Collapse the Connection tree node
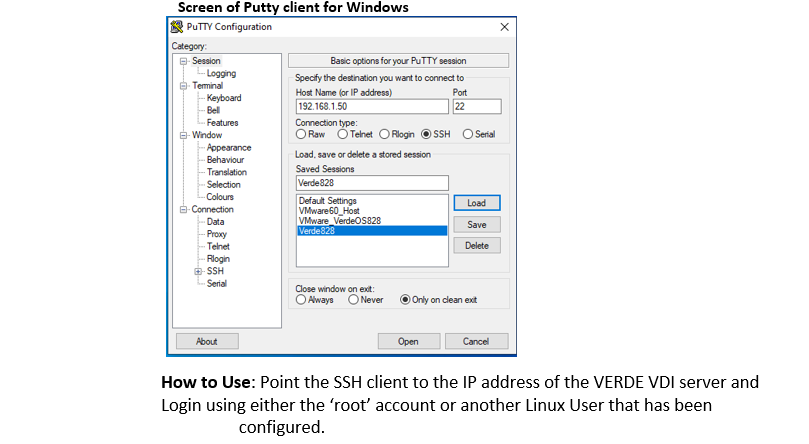 [x=183, y=209]
